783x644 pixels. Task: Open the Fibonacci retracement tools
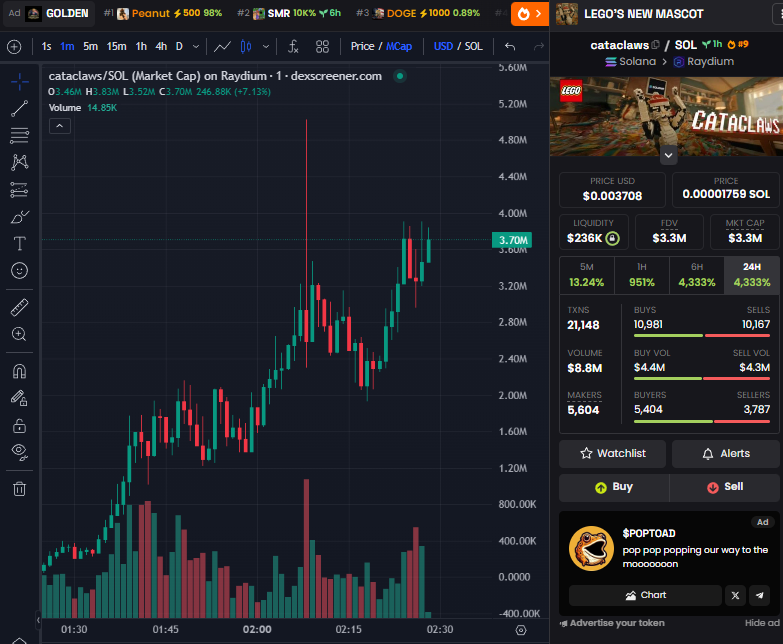pos(19,135)
